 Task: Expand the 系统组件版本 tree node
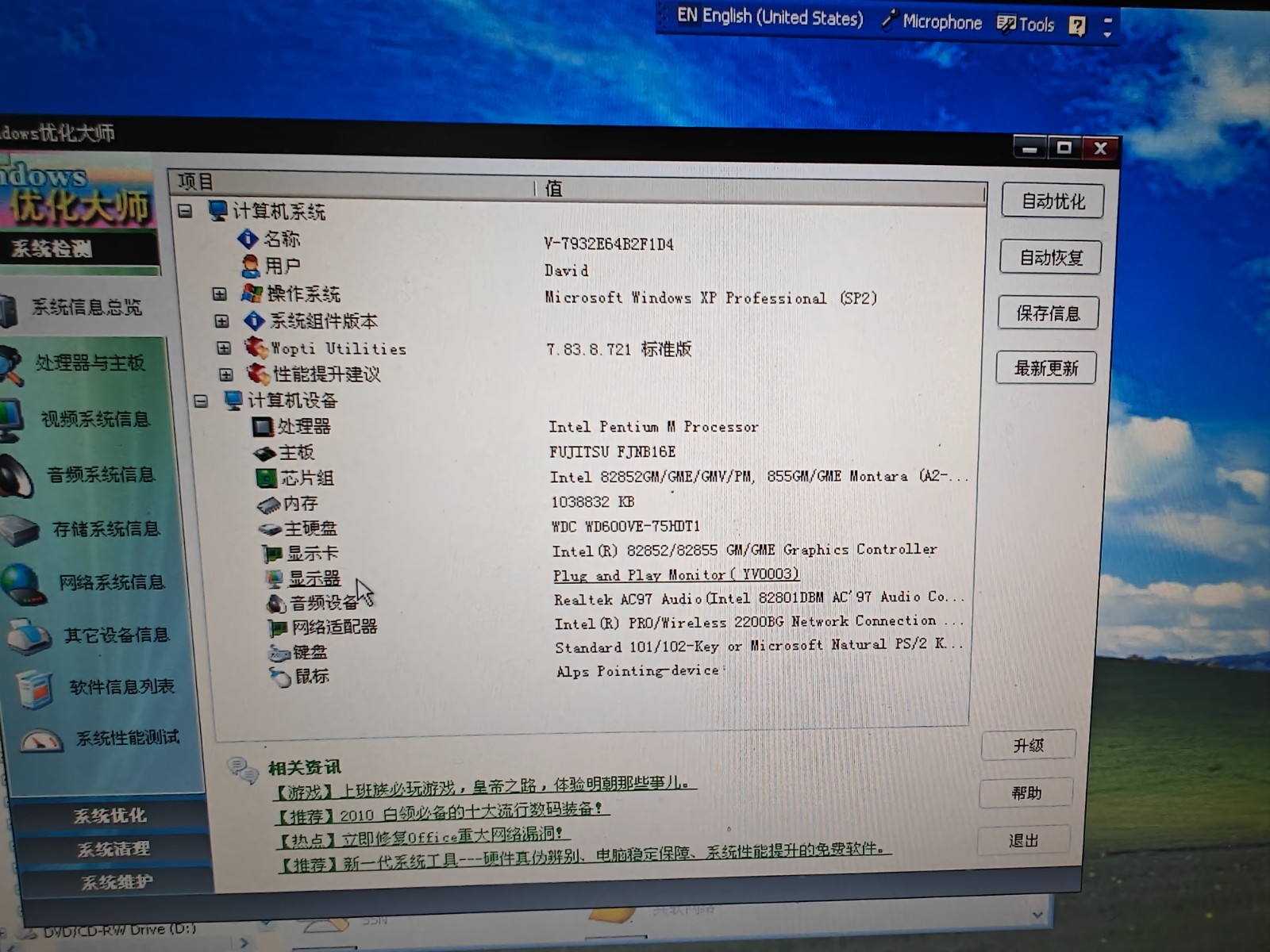[221, 321]
